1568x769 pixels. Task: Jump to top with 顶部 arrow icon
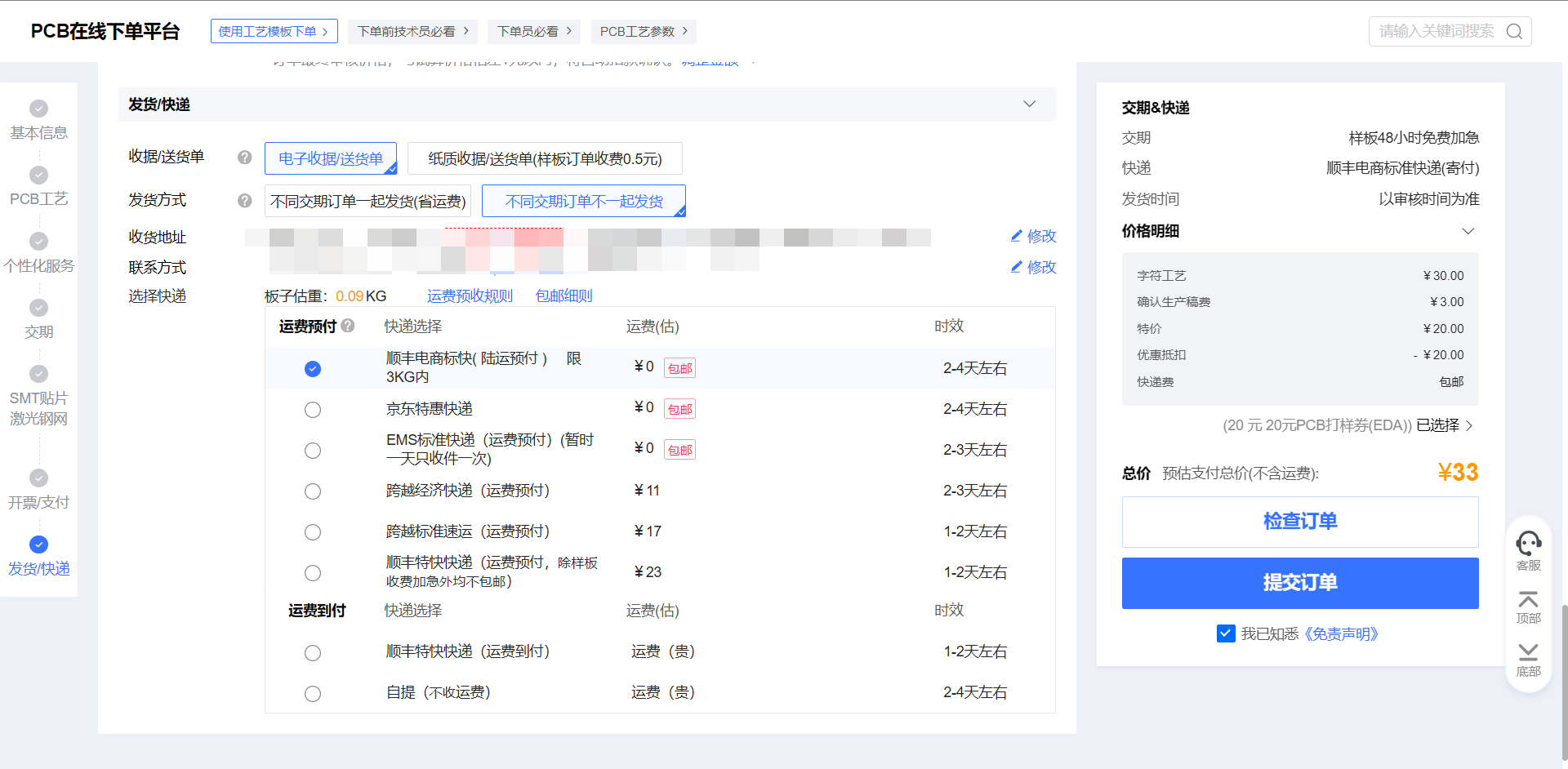coord(1528,600)
